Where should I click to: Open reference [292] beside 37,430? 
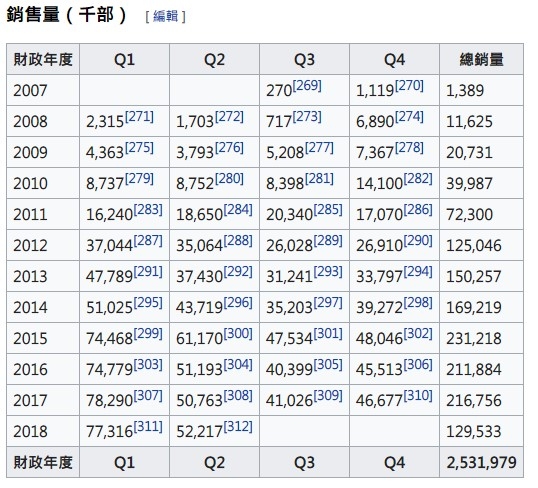(238, 271)
